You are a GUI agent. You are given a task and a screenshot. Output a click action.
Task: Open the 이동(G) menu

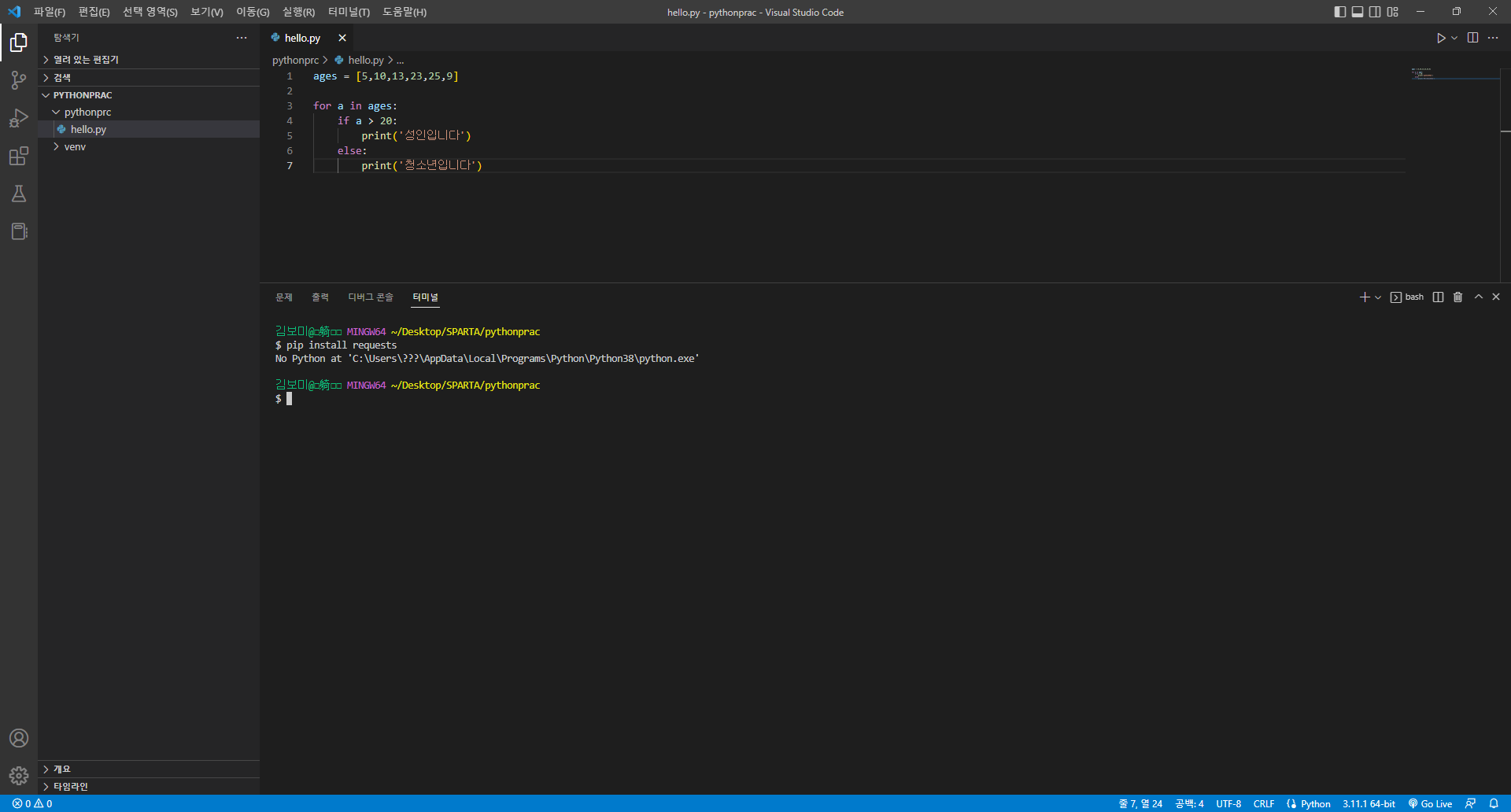point(253,12)
